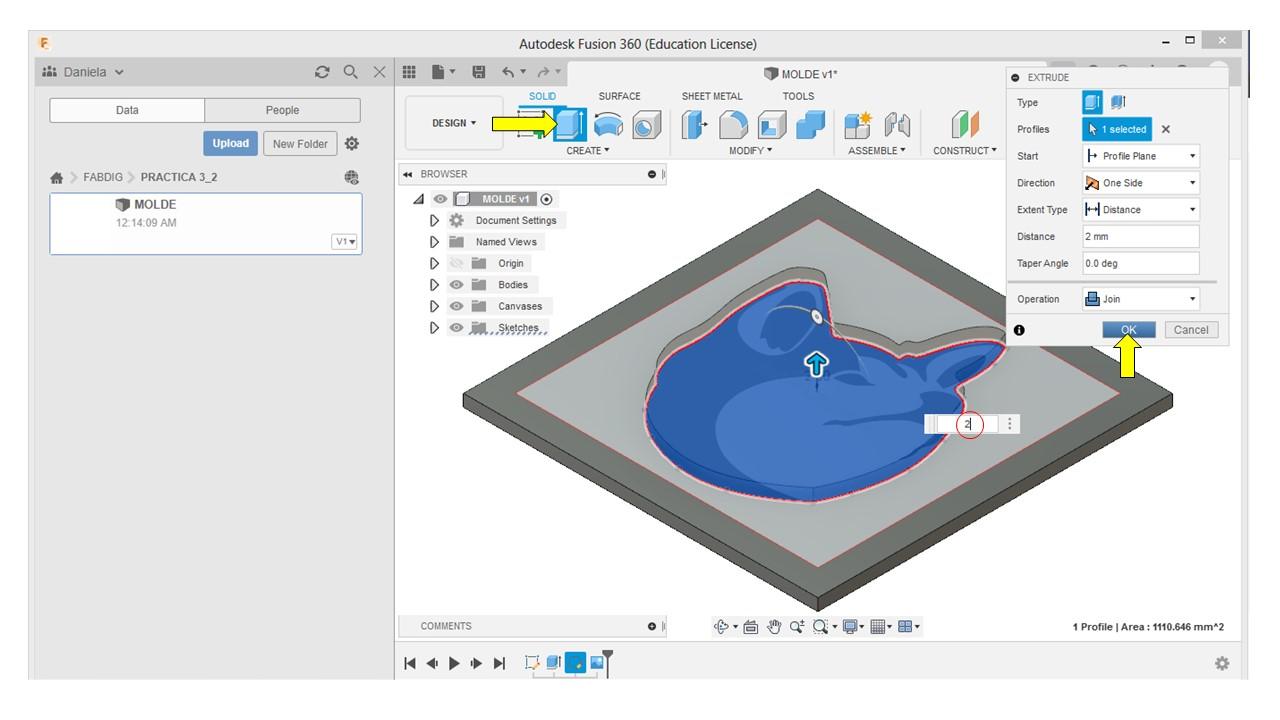Open the V1 version dropdown on MOLDE

pyautogui.click(x=346, y=241)
